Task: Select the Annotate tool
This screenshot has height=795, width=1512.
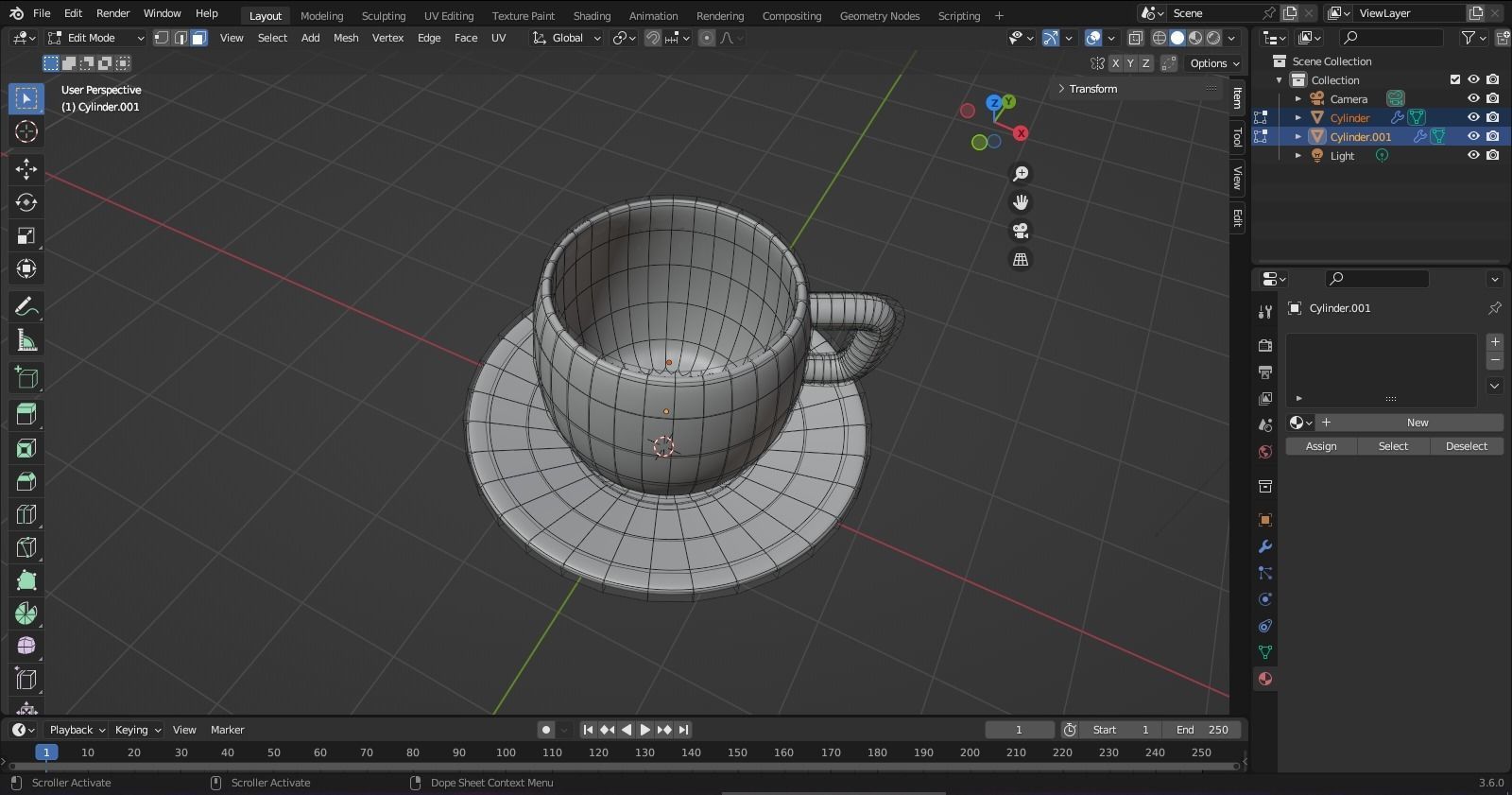Action: point(26,307)
